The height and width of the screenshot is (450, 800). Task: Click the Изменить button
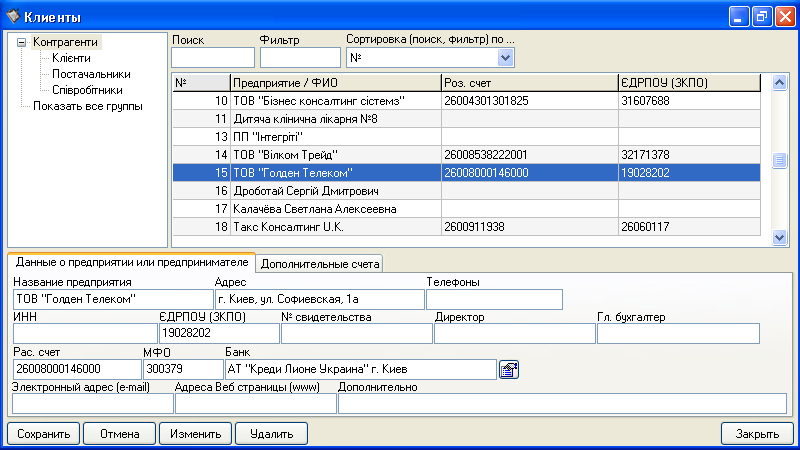[x=195, y=434]
